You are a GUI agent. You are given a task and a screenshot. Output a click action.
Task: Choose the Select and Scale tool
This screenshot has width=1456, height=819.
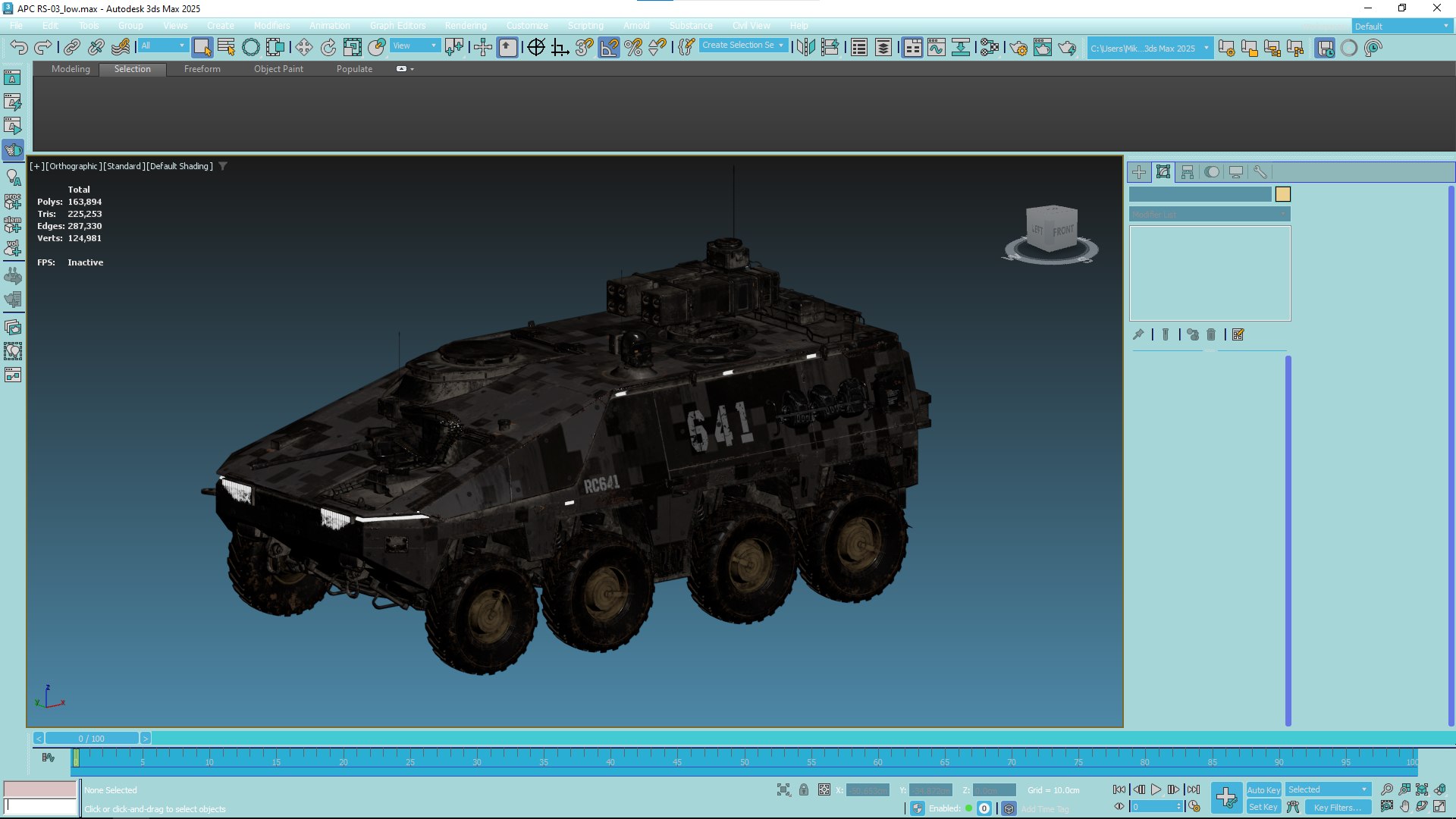point(353,48)
